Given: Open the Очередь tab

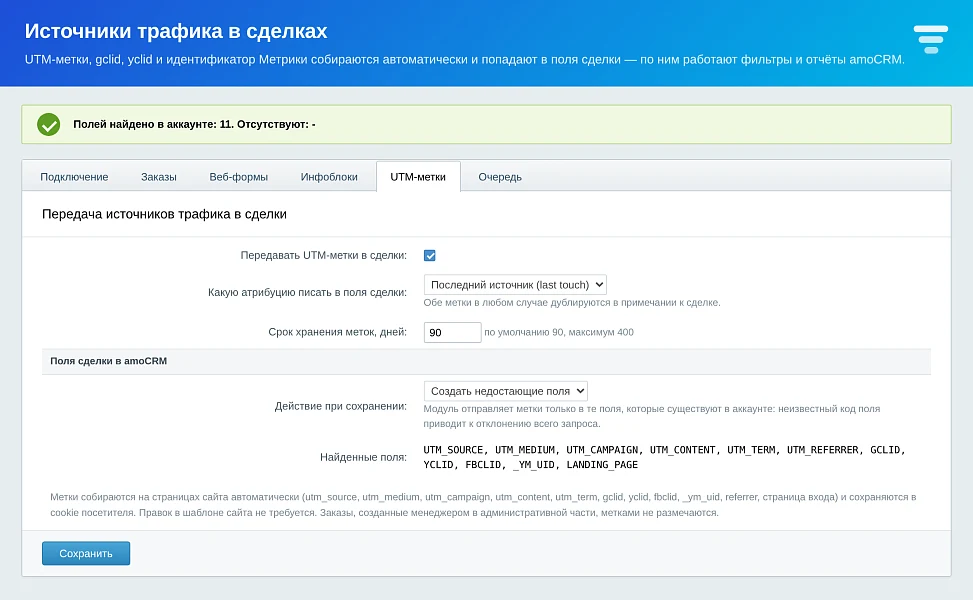Looking at the screenshot, I should [x=500, y=177].
